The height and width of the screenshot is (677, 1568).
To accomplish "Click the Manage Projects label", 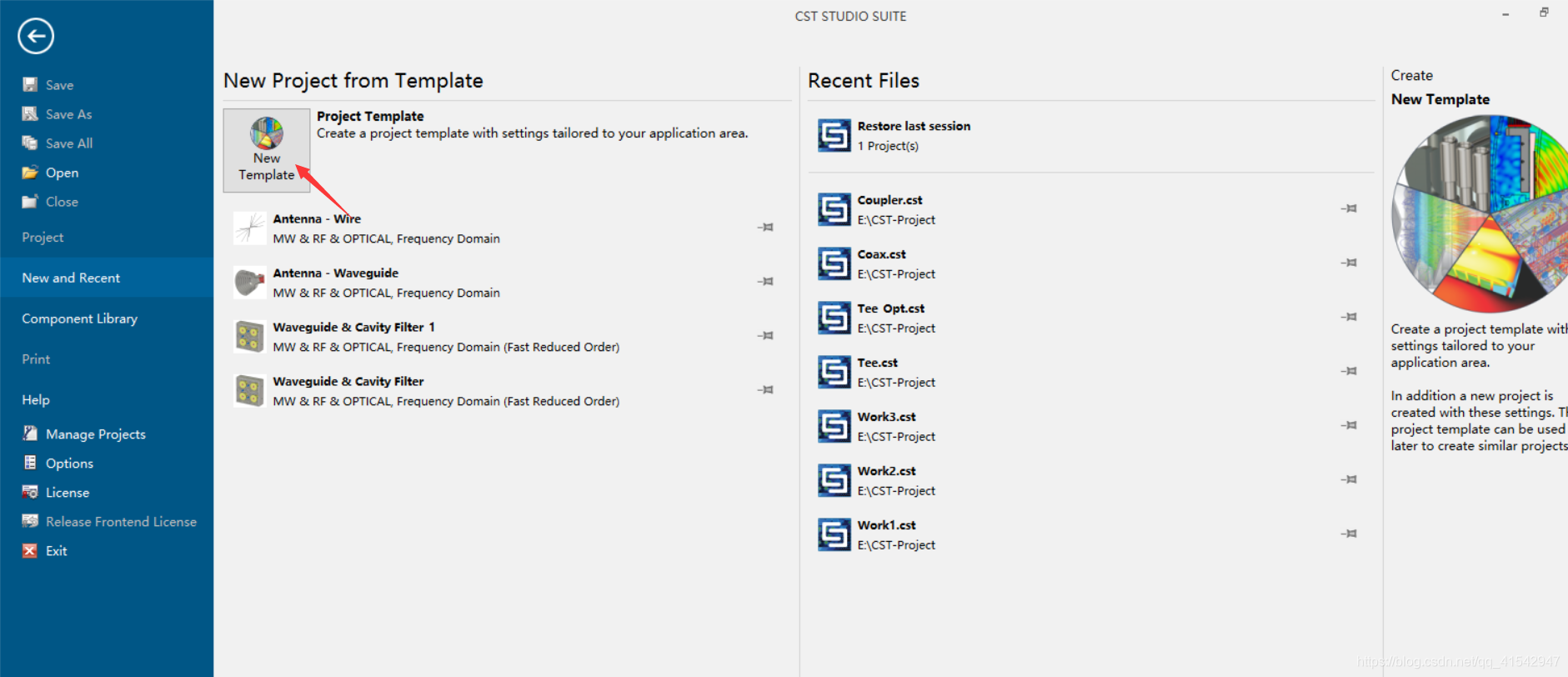I will [96, 434].
